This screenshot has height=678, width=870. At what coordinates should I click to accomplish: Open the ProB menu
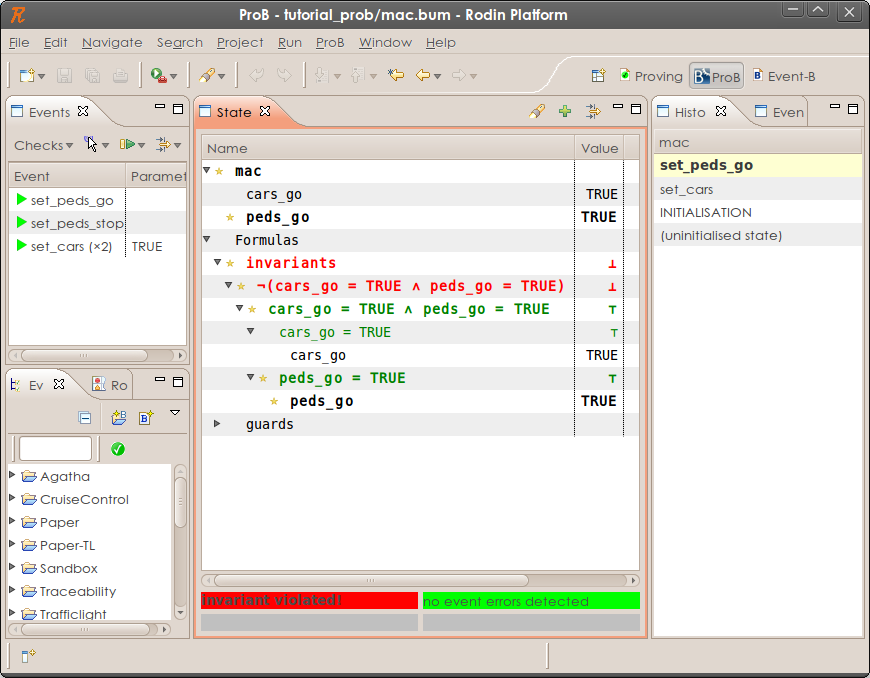coord(330,43)
